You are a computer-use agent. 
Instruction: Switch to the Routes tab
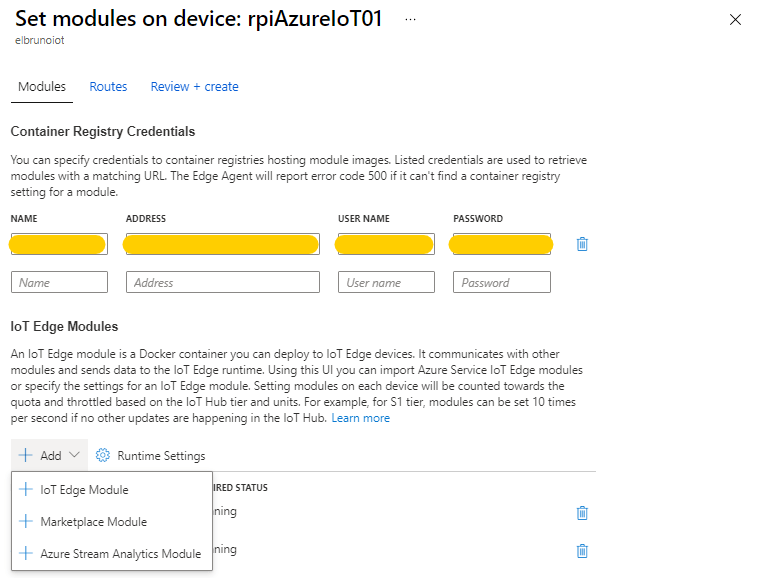click(x=108, y=87)
